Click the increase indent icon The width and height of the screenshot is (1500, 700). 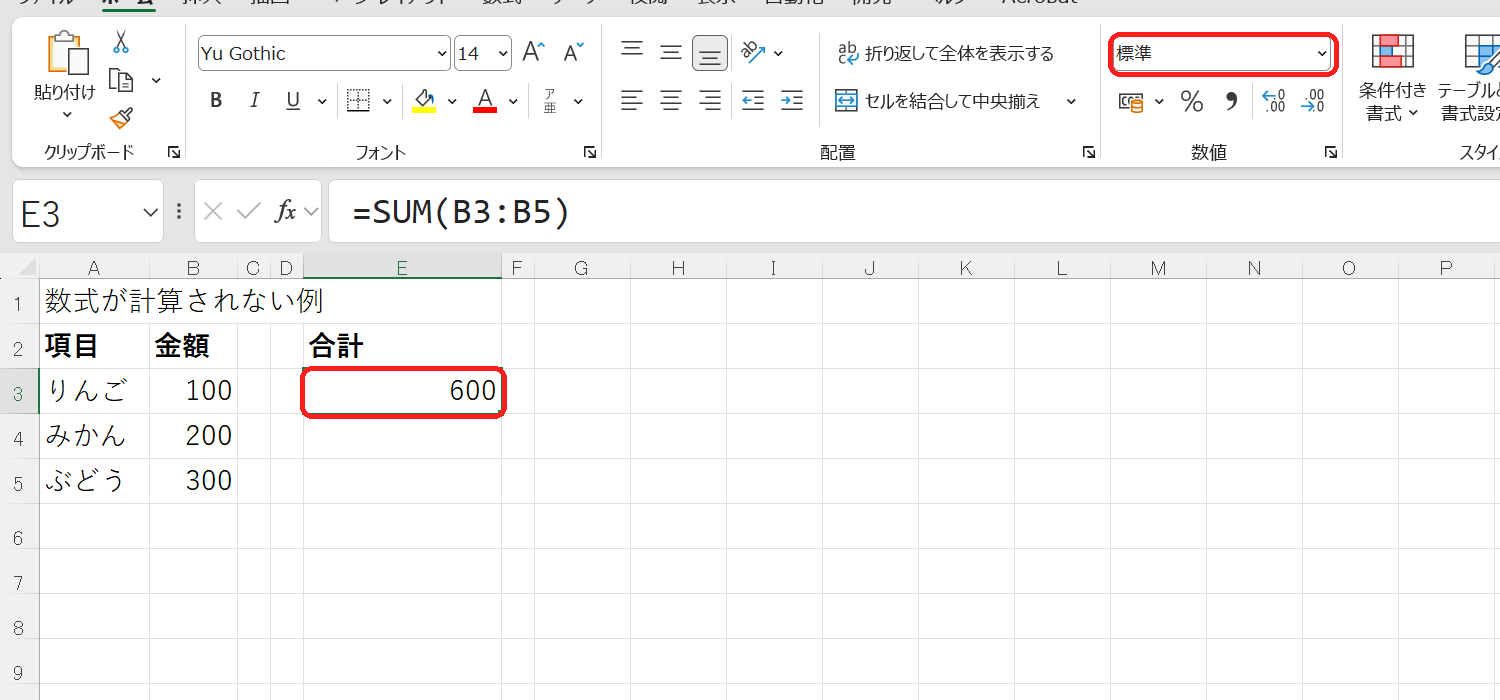(792, 100)
